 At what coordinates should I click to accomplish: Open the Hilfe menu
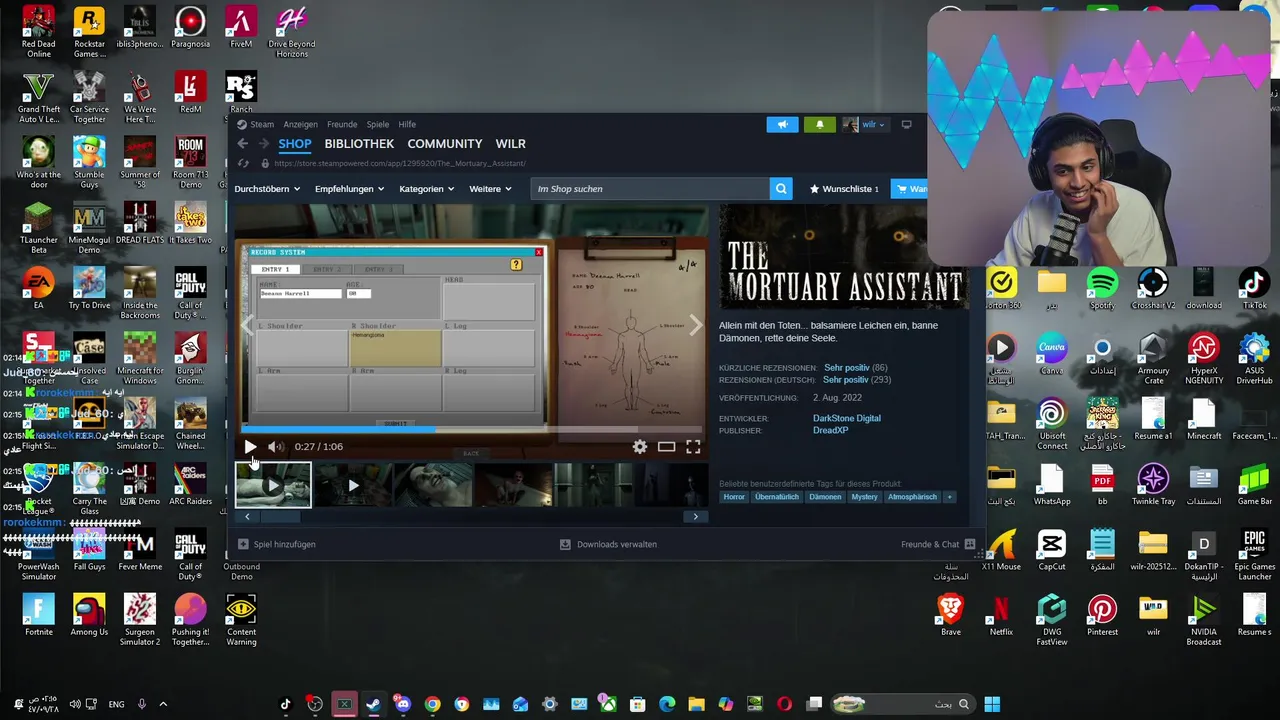(x=407, y=125)
